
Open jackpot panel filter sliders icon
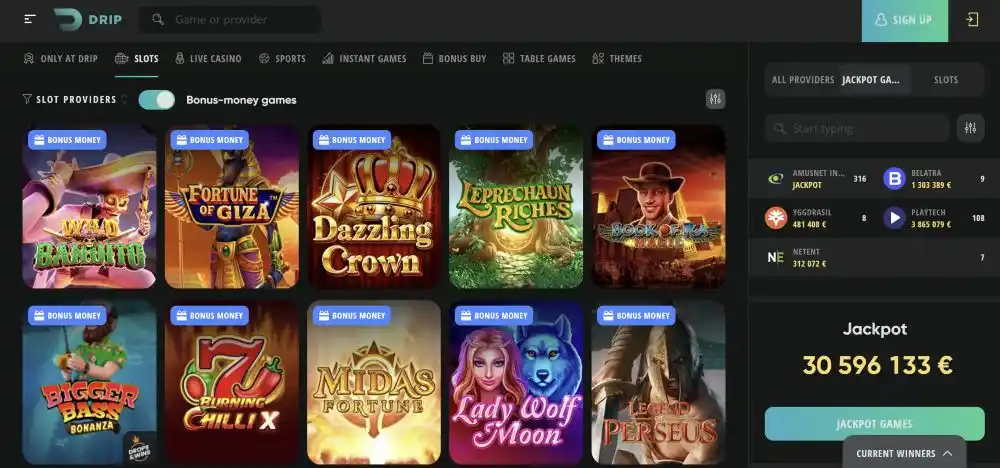(970, 128)
